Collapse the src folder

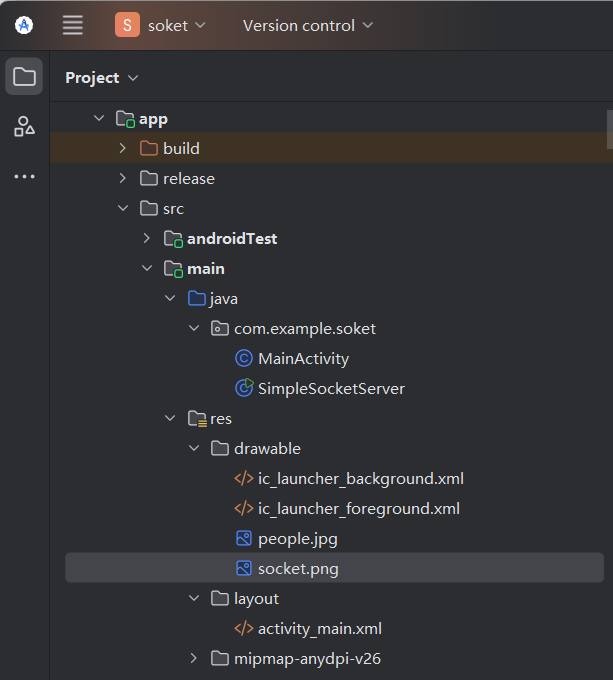[x=123, y=208]
